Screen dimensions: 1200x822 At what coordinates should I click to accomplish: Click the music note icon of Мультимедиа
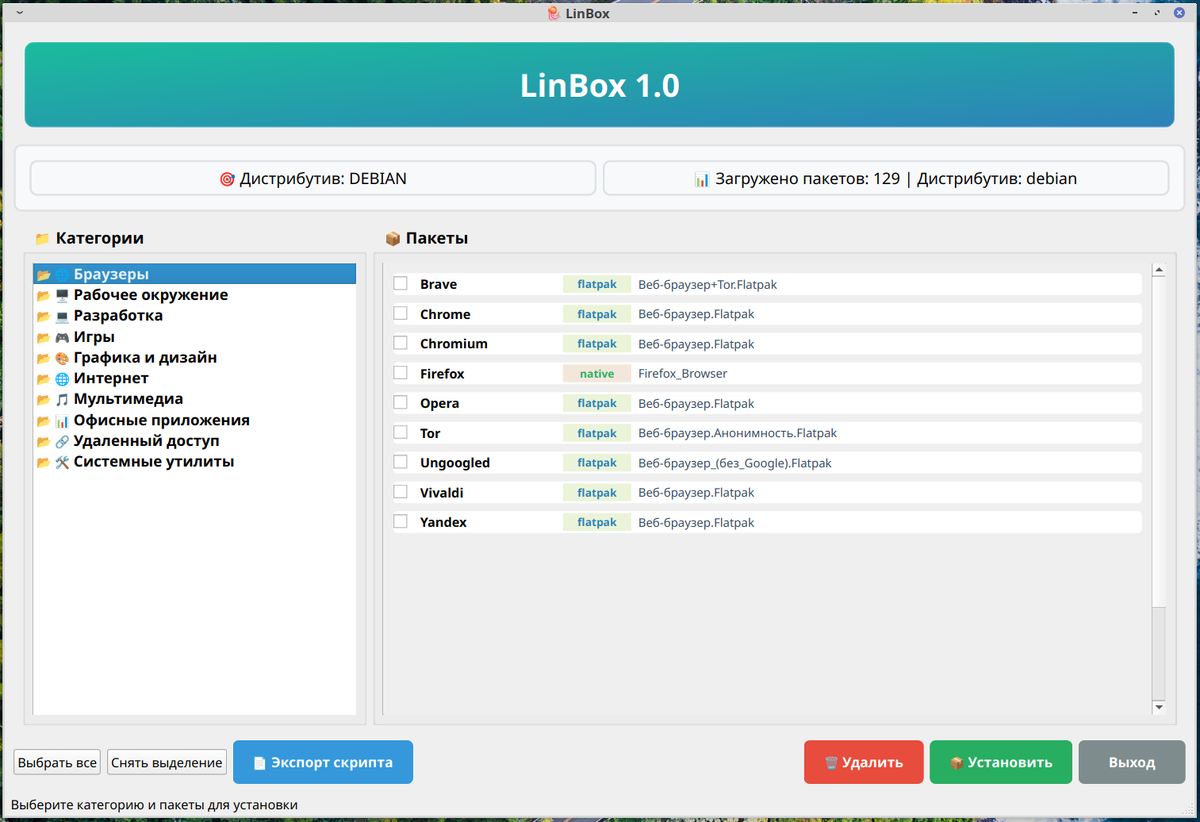tap(62, 399)
